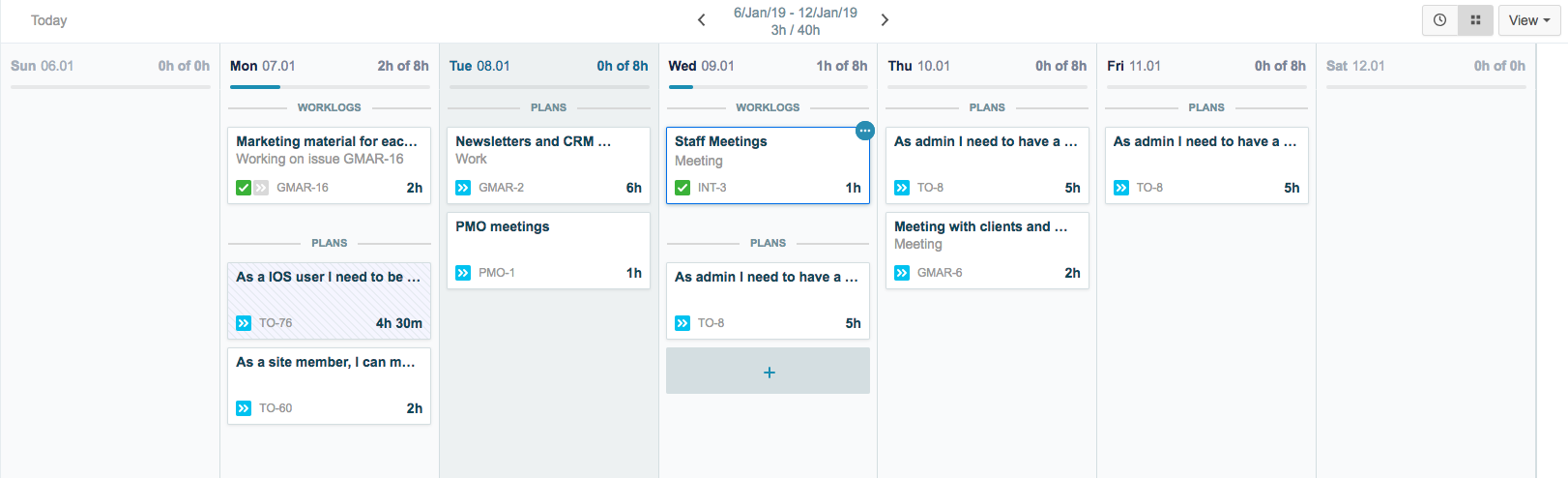
Task: Go to the previous week with left chevron
Action: [702, 20]
